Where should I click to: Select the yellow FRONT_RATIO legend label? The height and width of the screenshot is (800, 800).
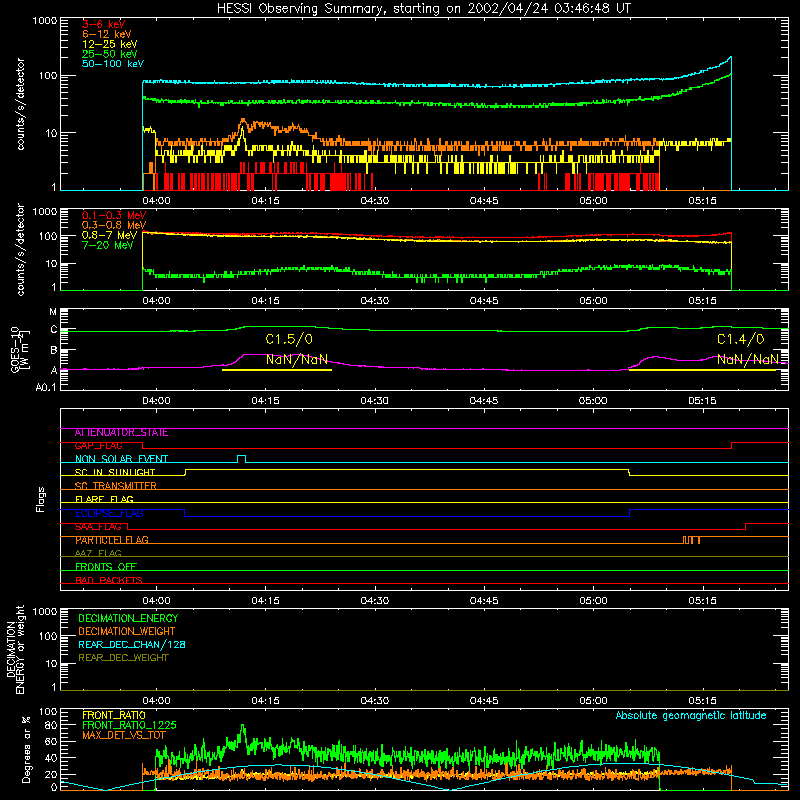tap(114, 715)
